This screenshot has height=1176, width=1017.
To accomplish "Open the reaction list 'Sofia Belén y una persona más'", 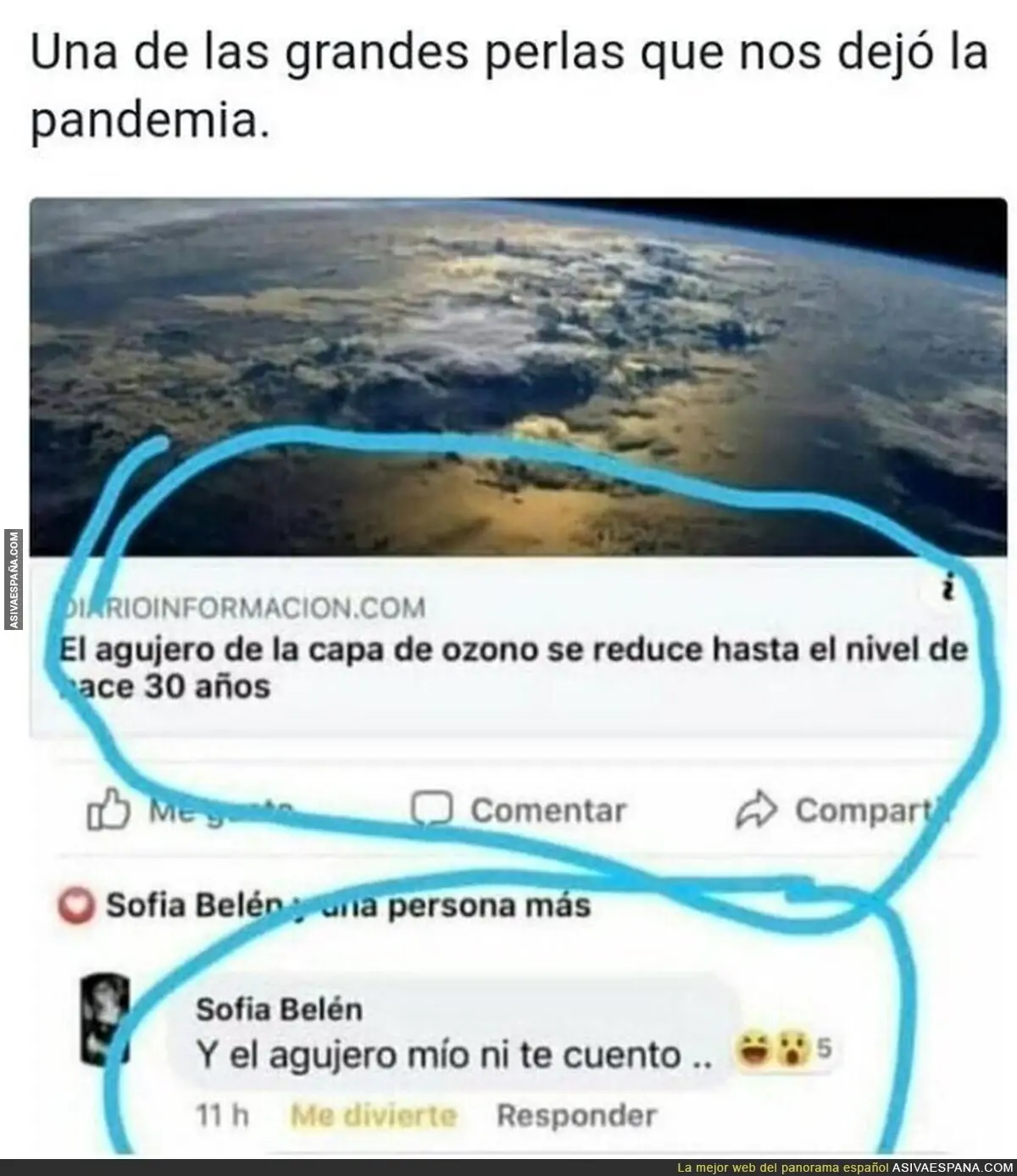I will click(x=347, y=906).
